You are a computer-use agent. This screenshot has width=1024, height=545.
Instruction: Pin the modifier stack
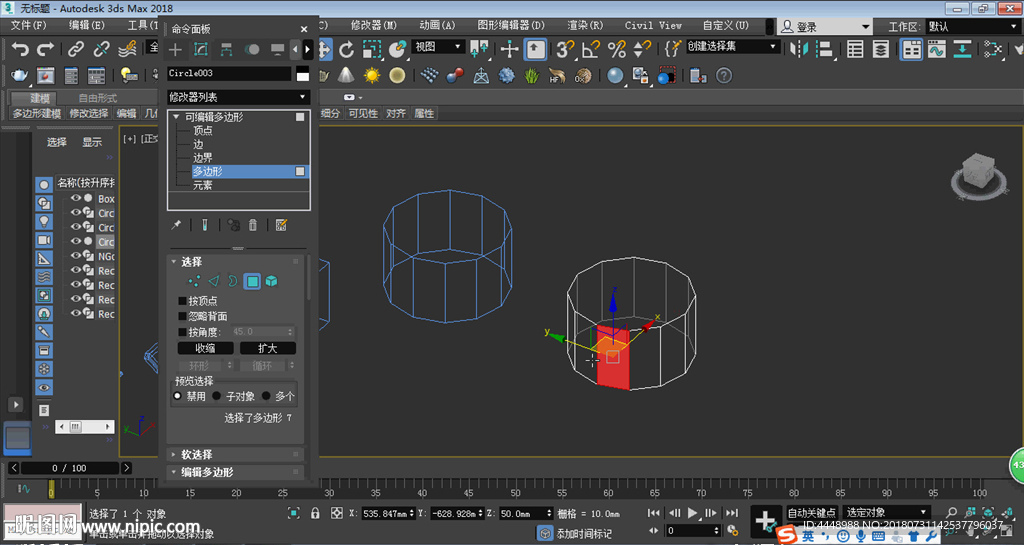coord(176,225)
